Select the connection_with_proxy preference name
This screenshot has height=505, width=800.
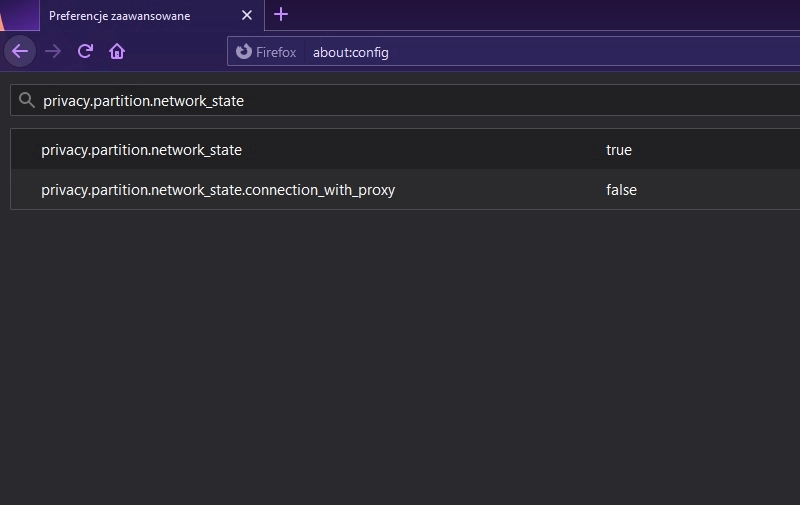218,190
